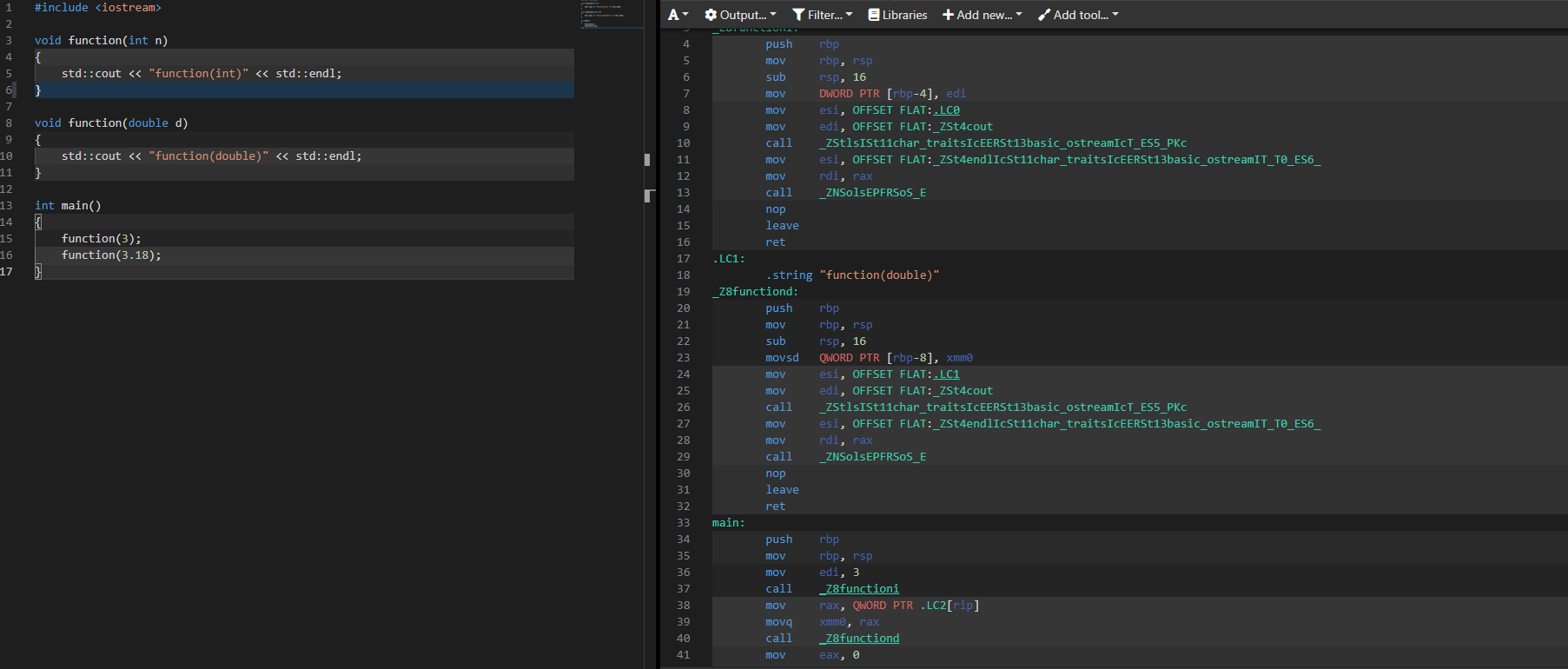Click the 'nop' instruction on assembly line 30

tap(775, 474)
